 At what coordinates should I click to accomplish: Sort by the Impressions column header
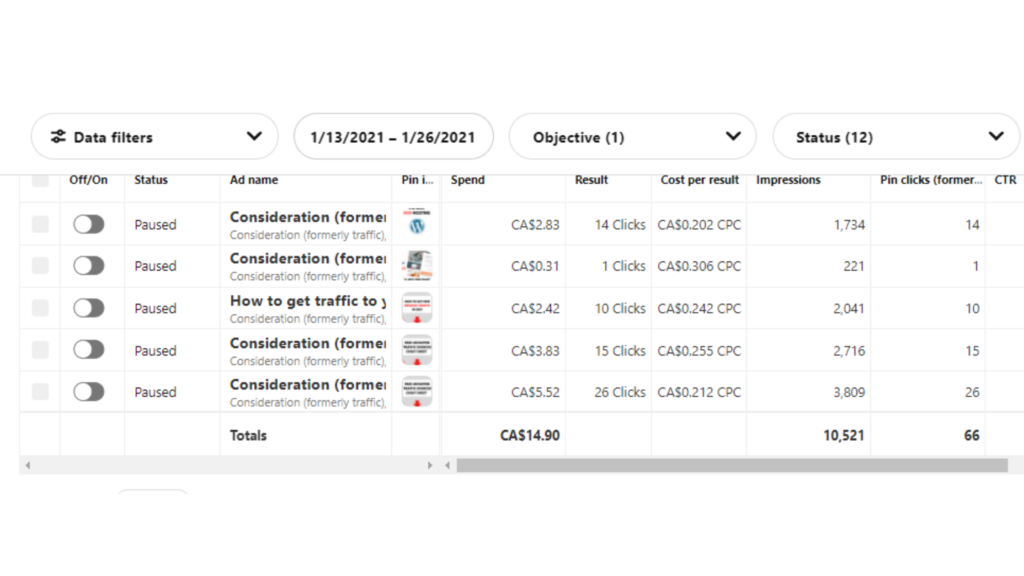[x=788, y=180]
